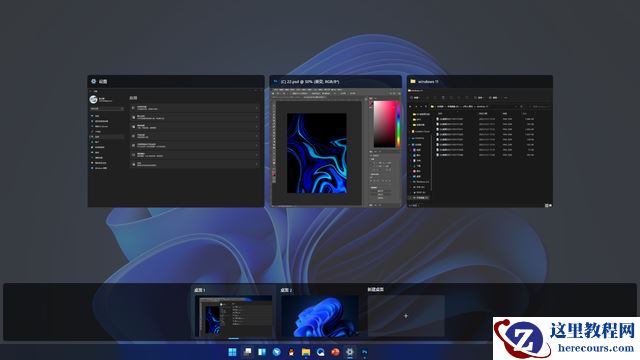Open the Widgets panel from taskbar

[262, 352]
